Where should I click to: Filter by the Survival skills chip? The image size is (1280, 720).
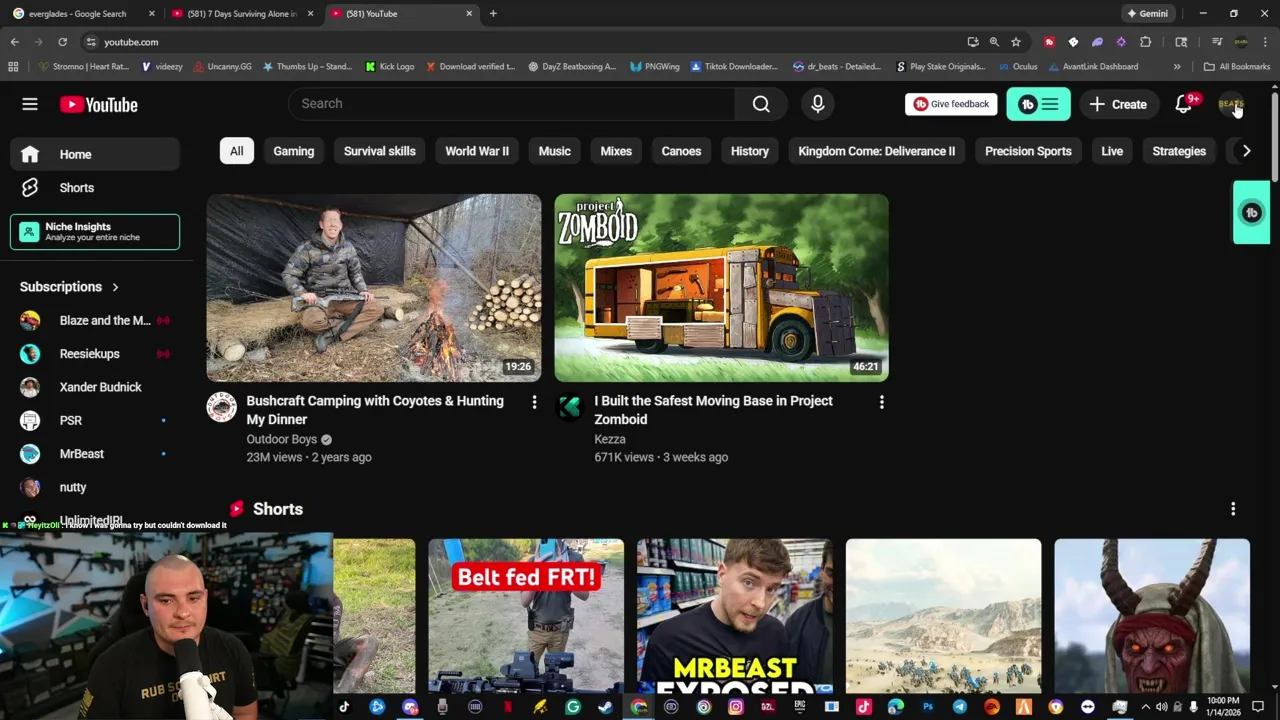pyautogui.click(x=380, y=151)
